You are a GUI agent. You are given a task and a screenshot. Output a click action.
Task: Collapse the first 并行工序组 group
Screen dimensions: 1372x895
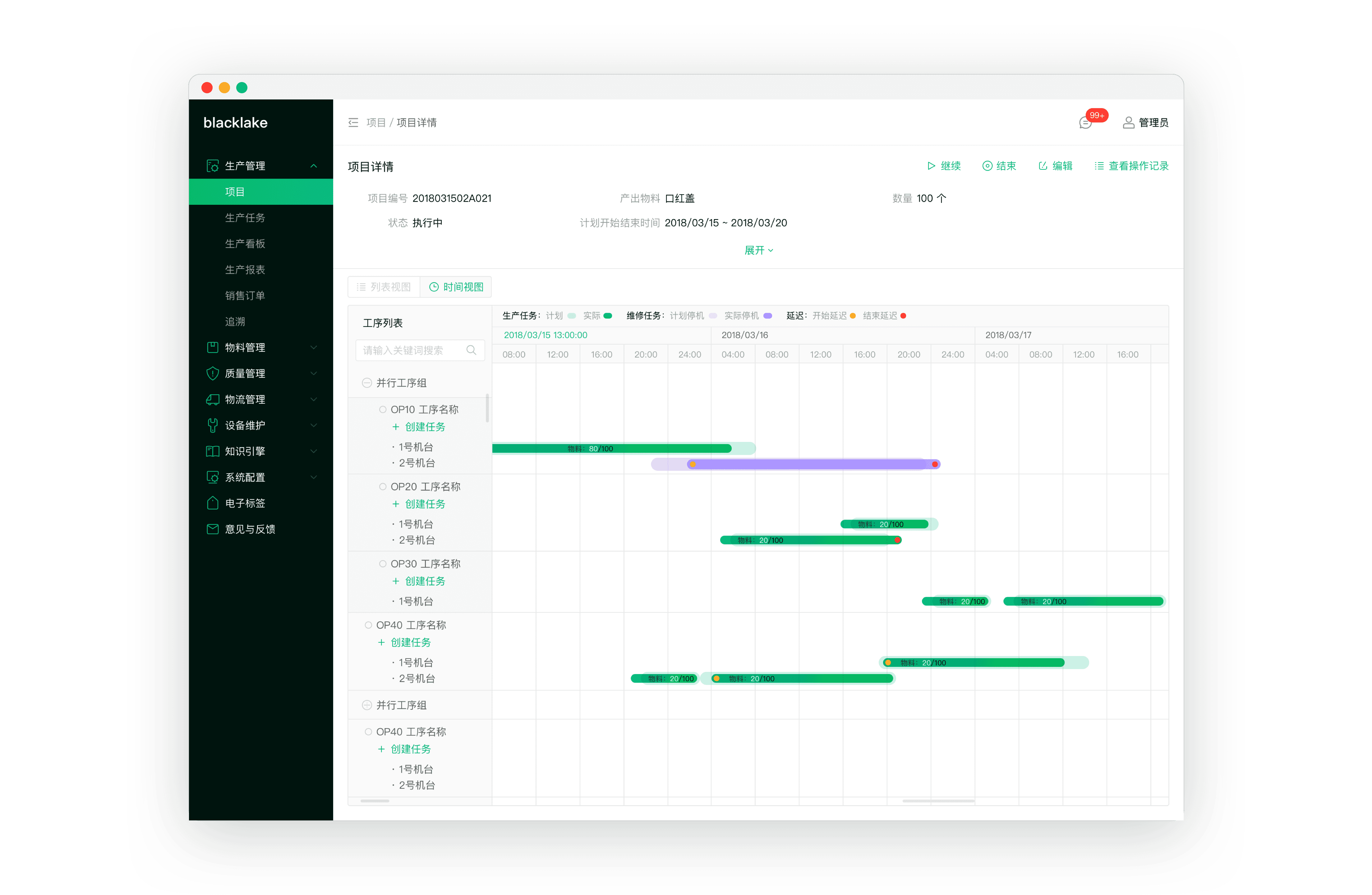(367, 383)
